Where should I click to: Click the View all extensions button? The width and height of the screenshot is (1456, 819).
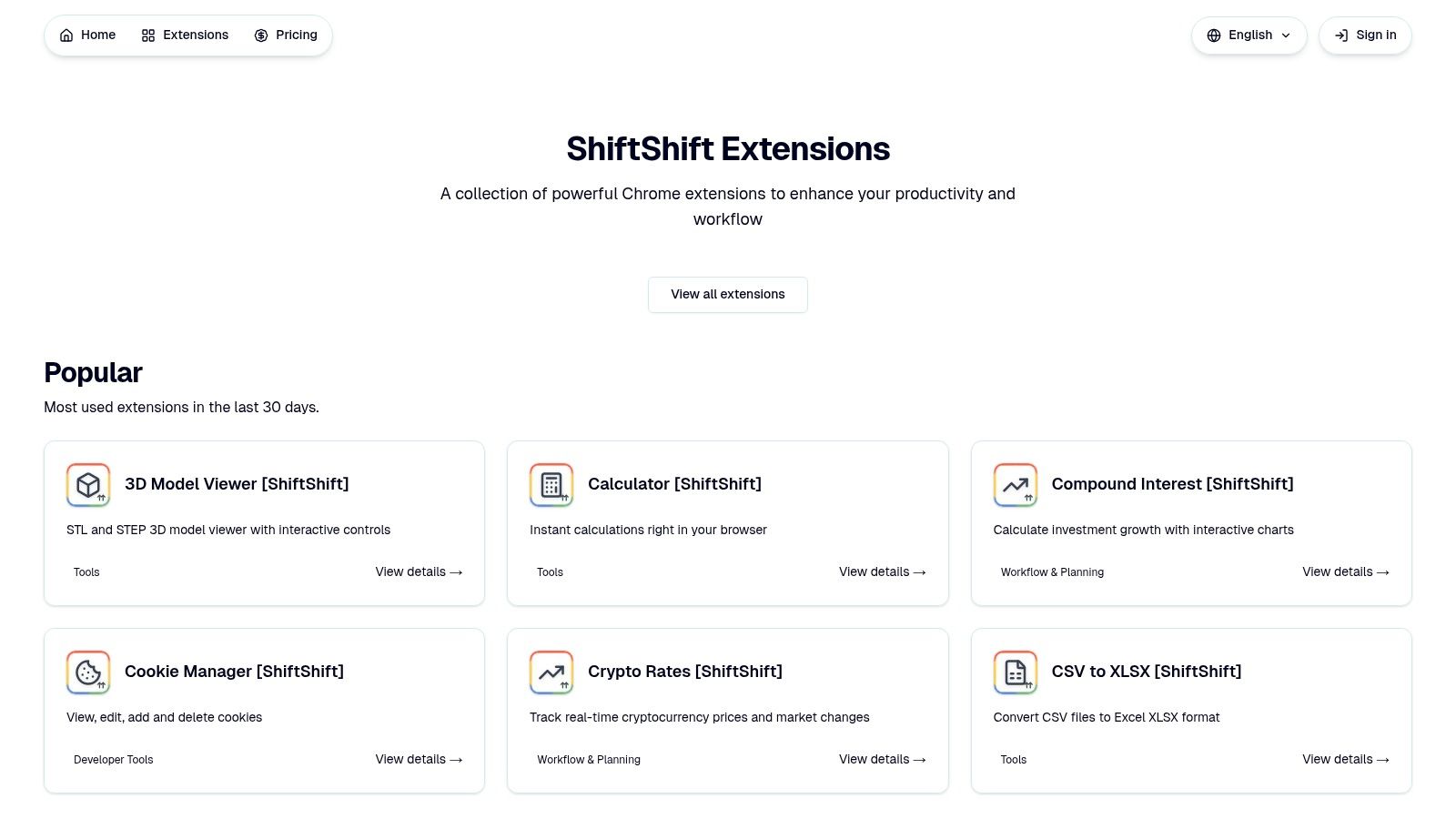727,294
